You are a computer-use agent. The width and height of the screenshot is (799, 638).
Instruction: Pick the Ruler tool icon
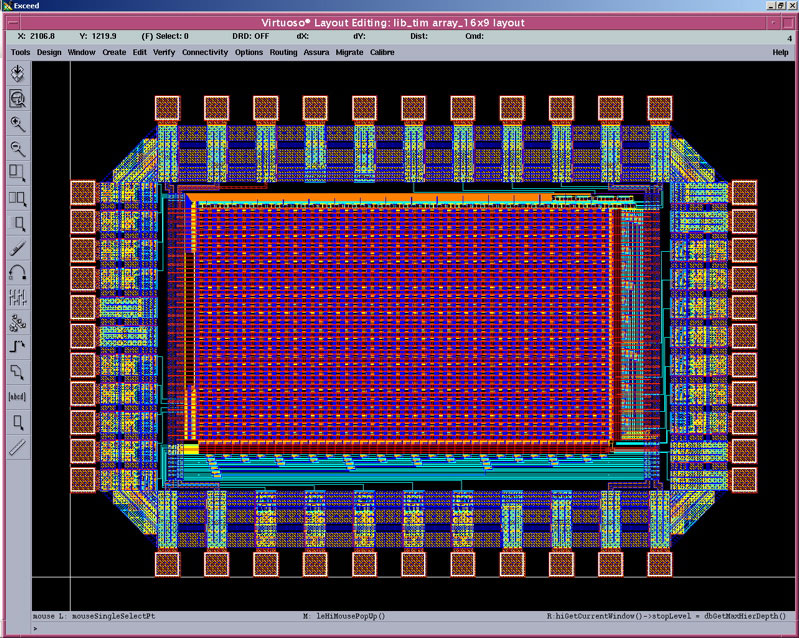17,447
